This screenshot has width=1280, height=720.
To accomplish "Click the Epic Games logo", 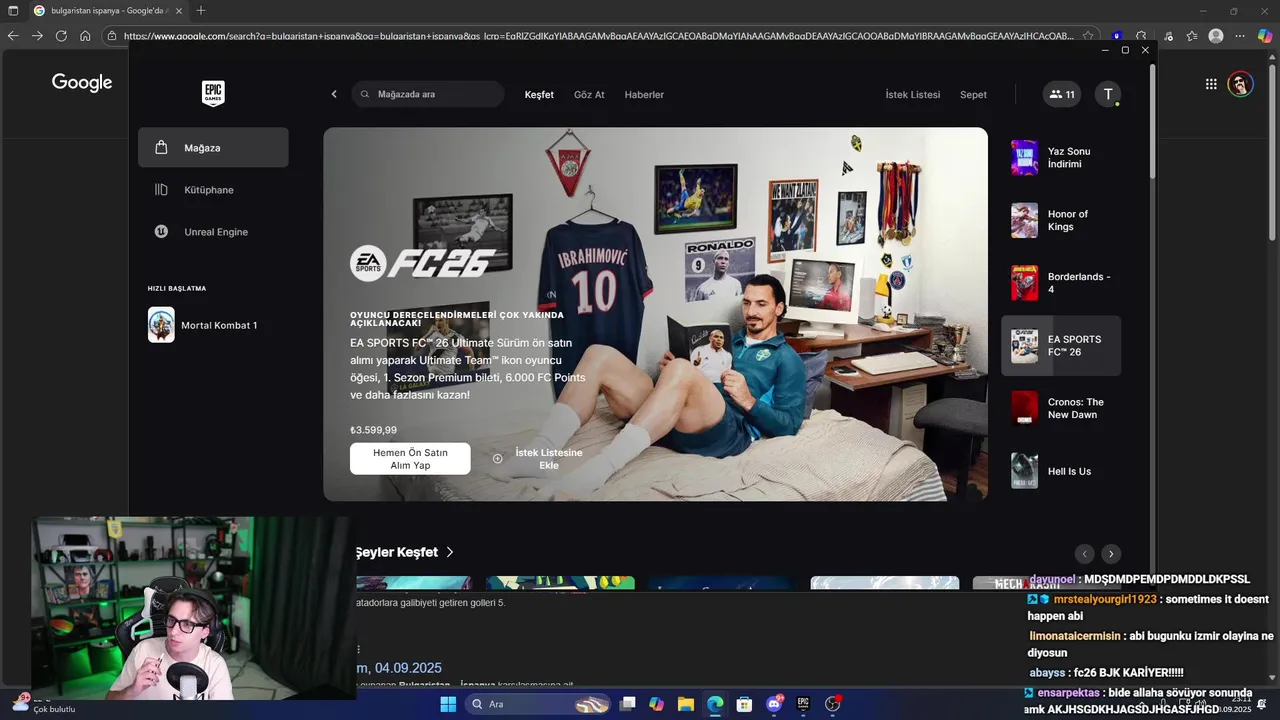I will pos(213,94).
